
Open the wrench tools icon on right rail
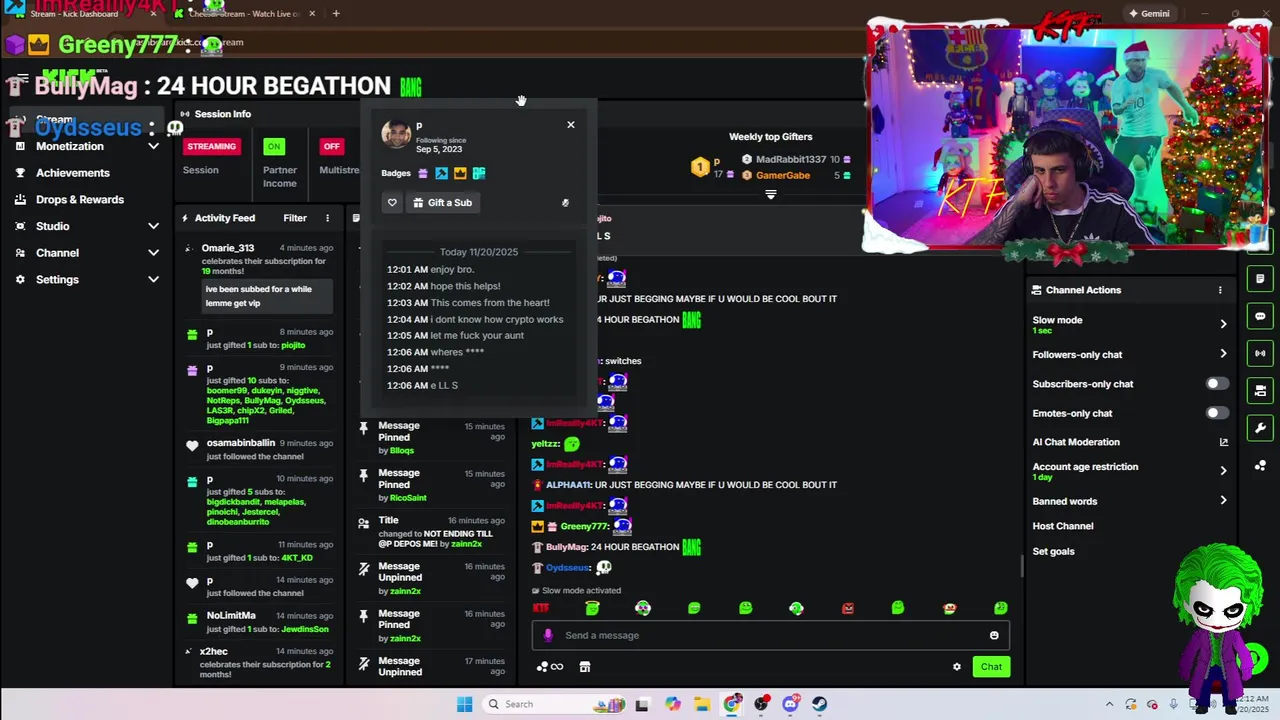(1260, 428)
